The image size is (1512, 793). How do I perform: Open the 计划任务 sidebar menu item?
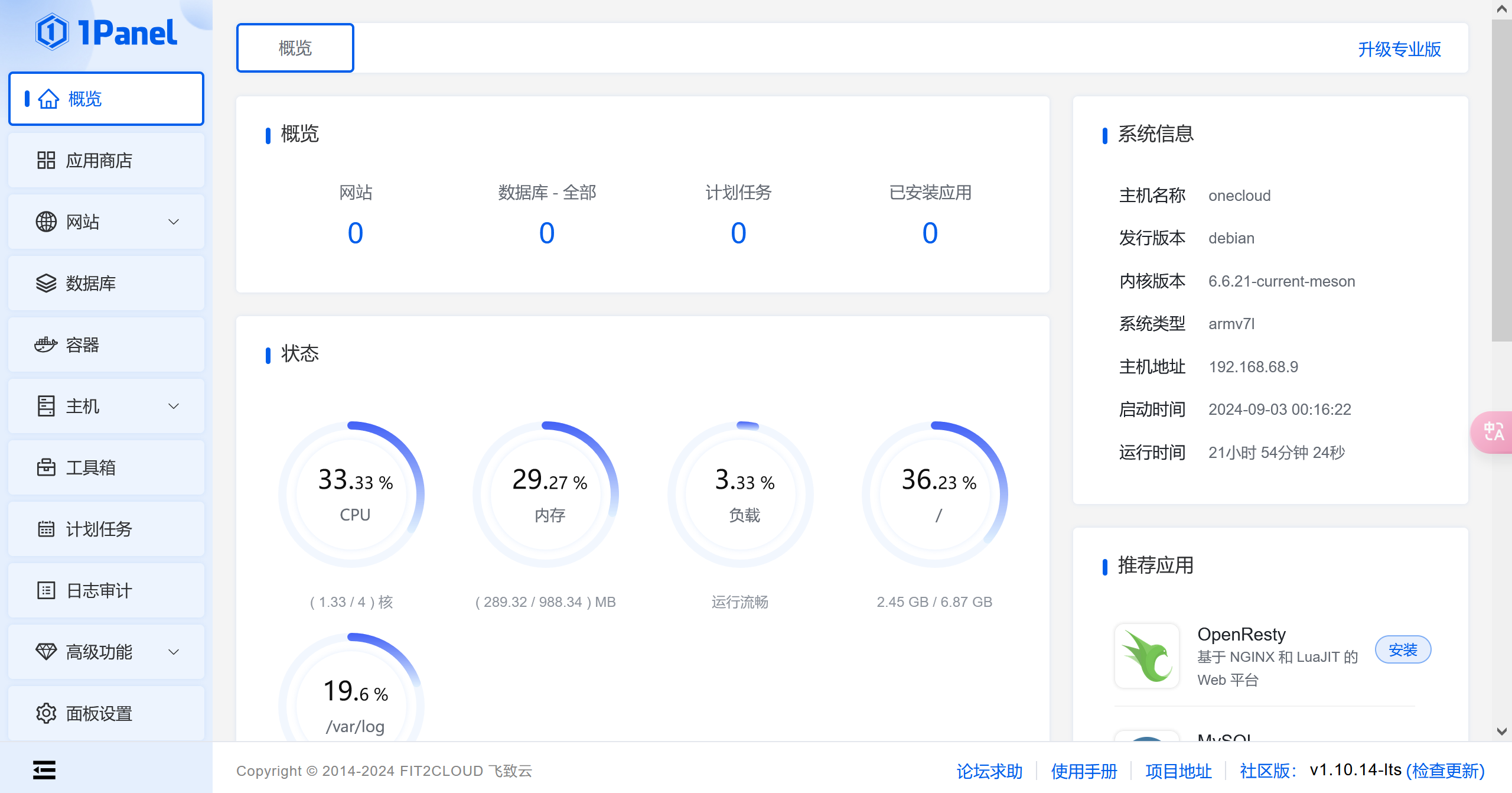click(x=106, y=529)
